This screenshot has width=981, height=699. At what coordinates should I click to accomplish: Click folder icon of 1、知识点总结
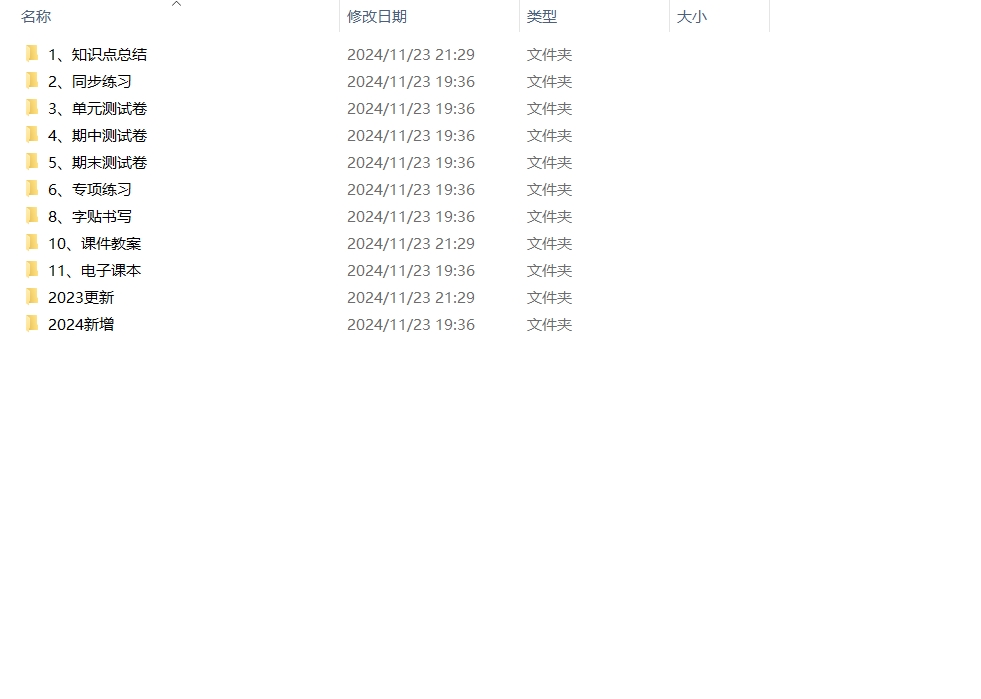(32, 54)
